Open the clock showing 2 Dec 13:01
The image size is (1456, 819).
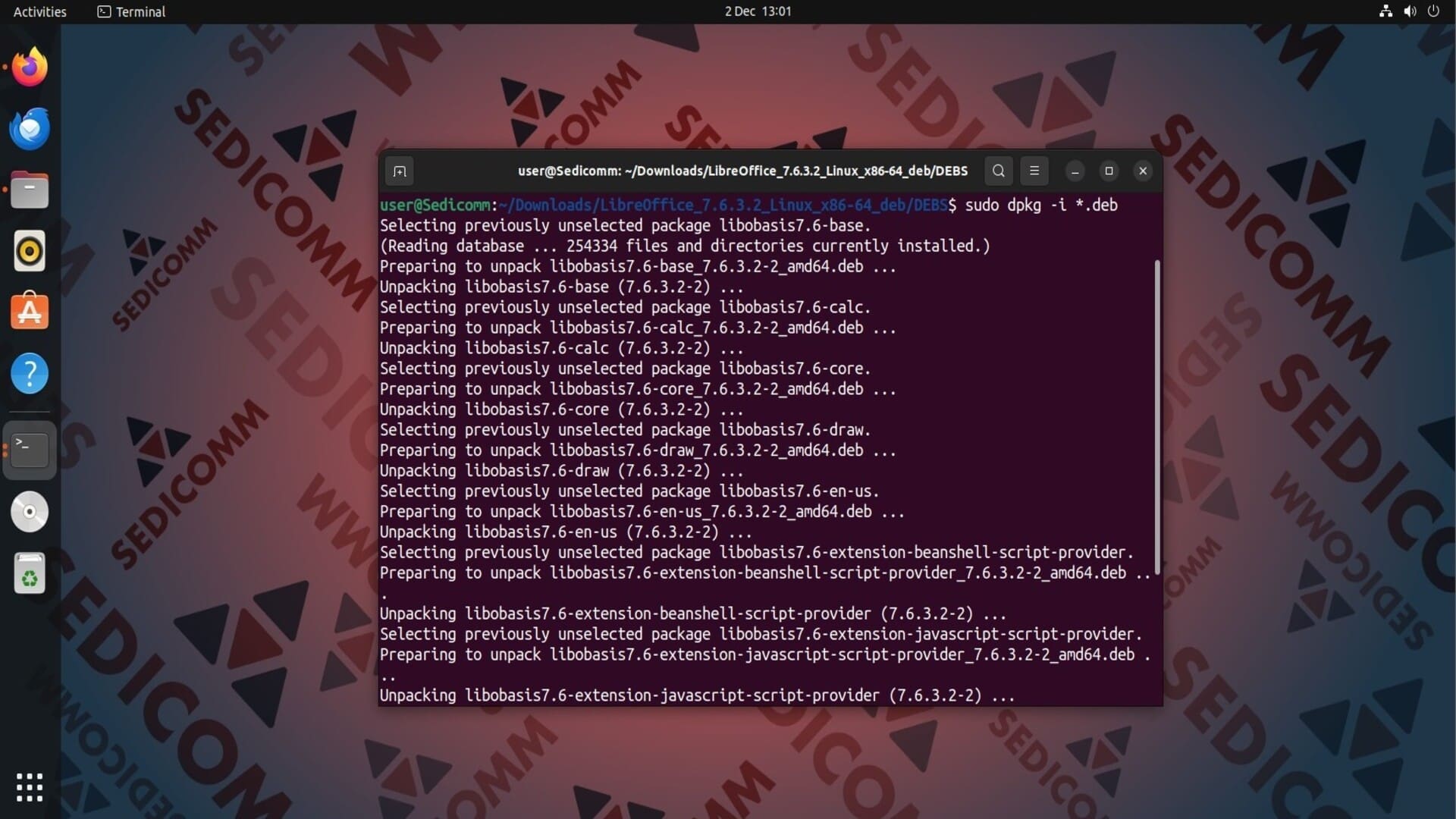(758, 11)
